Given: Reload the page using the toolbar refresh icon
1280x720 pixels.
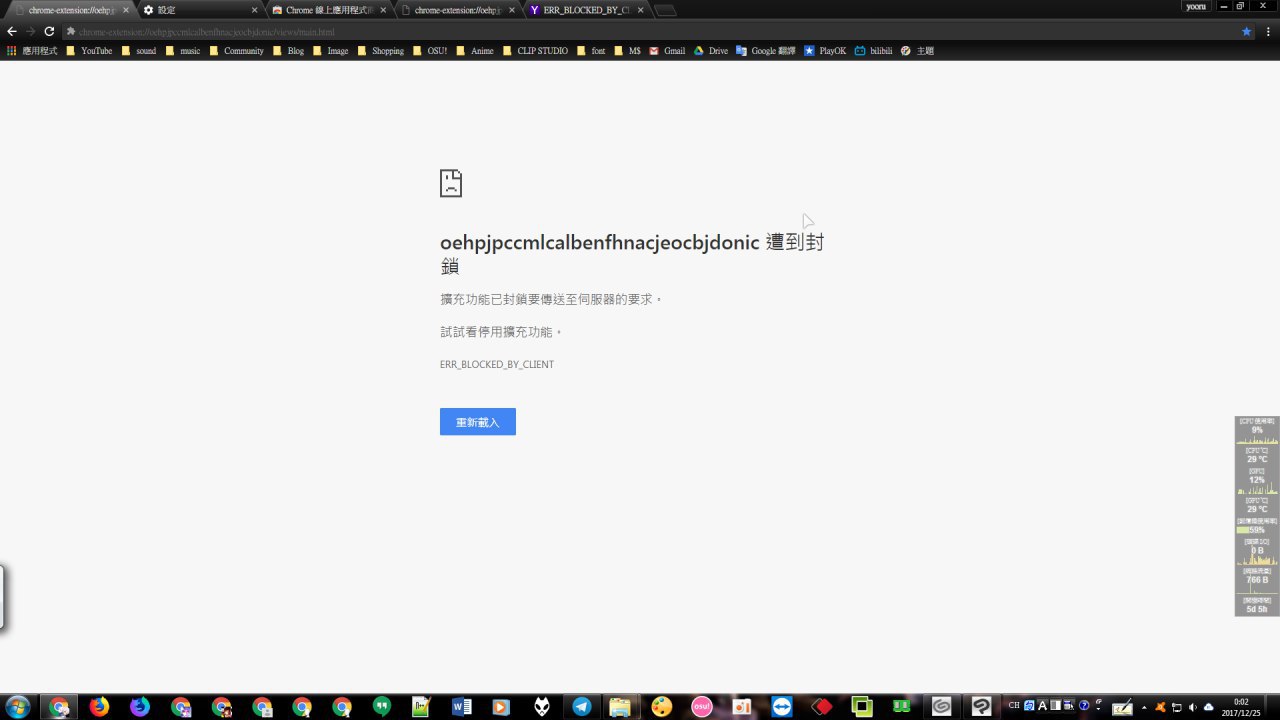Looking at the screenshot, I should [x=49, y=31].
